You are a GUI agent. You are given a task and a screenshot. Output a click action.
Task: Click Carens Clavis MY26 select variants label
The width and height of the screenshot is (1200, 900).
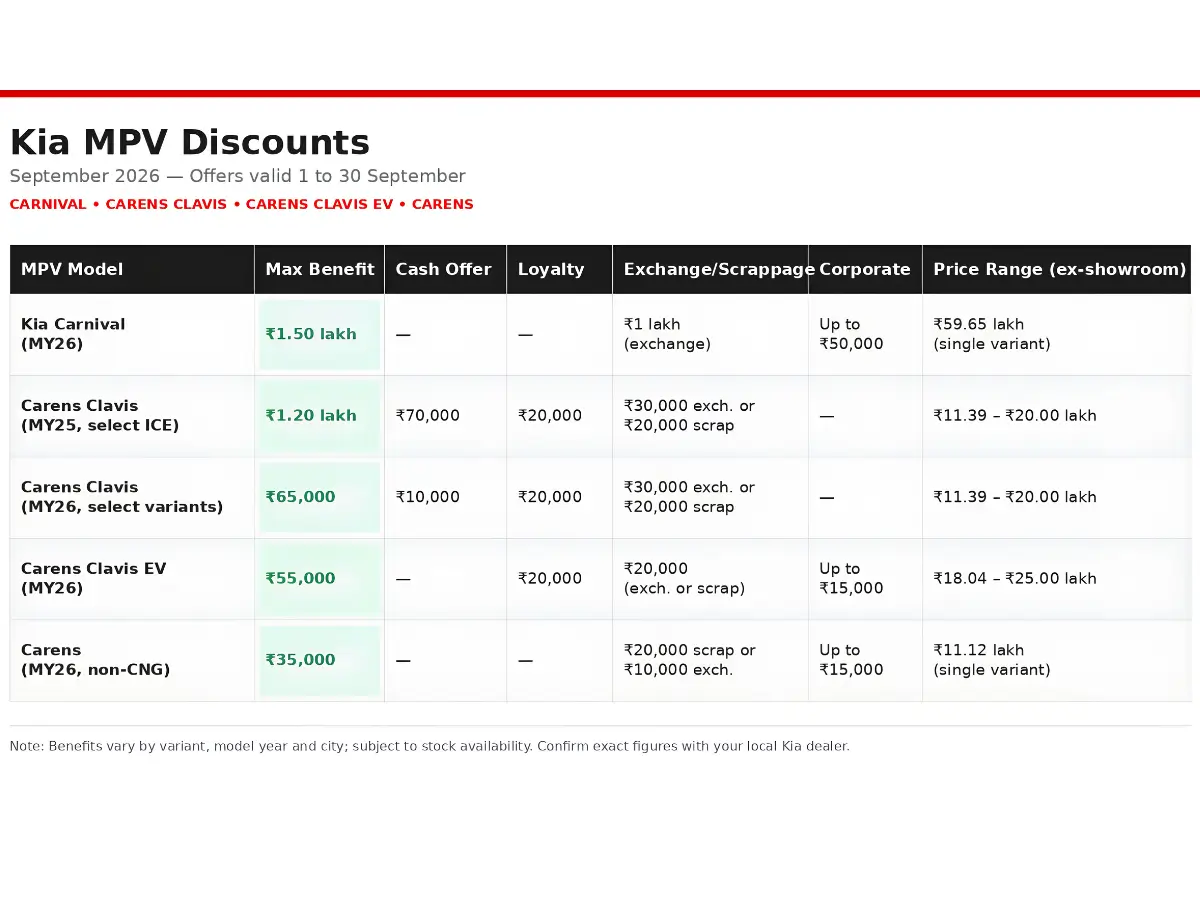click(122, 497)
